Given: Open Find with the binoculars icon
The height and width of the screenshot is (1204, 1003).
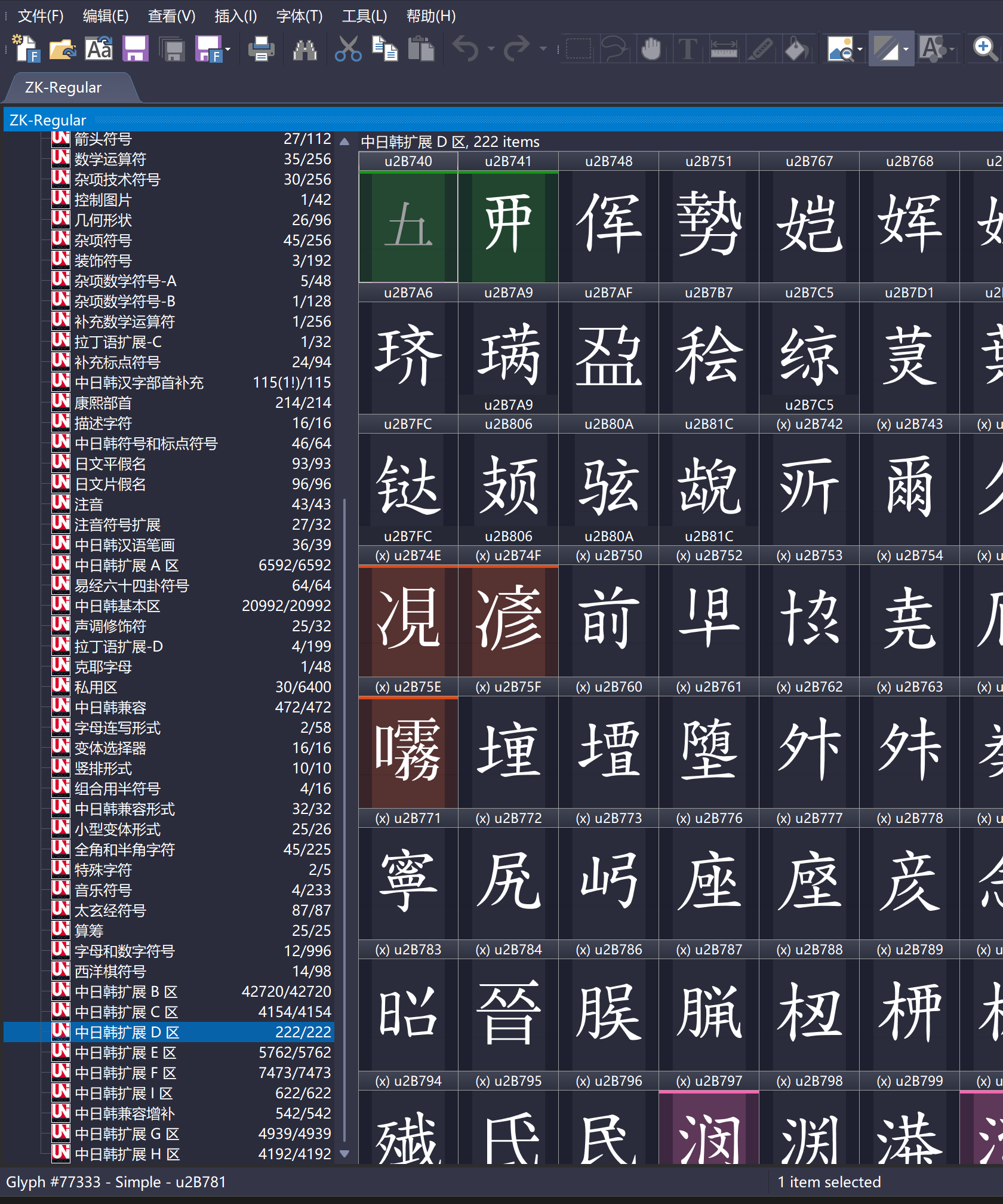Looking at the screenshot, I should (305, 49).
